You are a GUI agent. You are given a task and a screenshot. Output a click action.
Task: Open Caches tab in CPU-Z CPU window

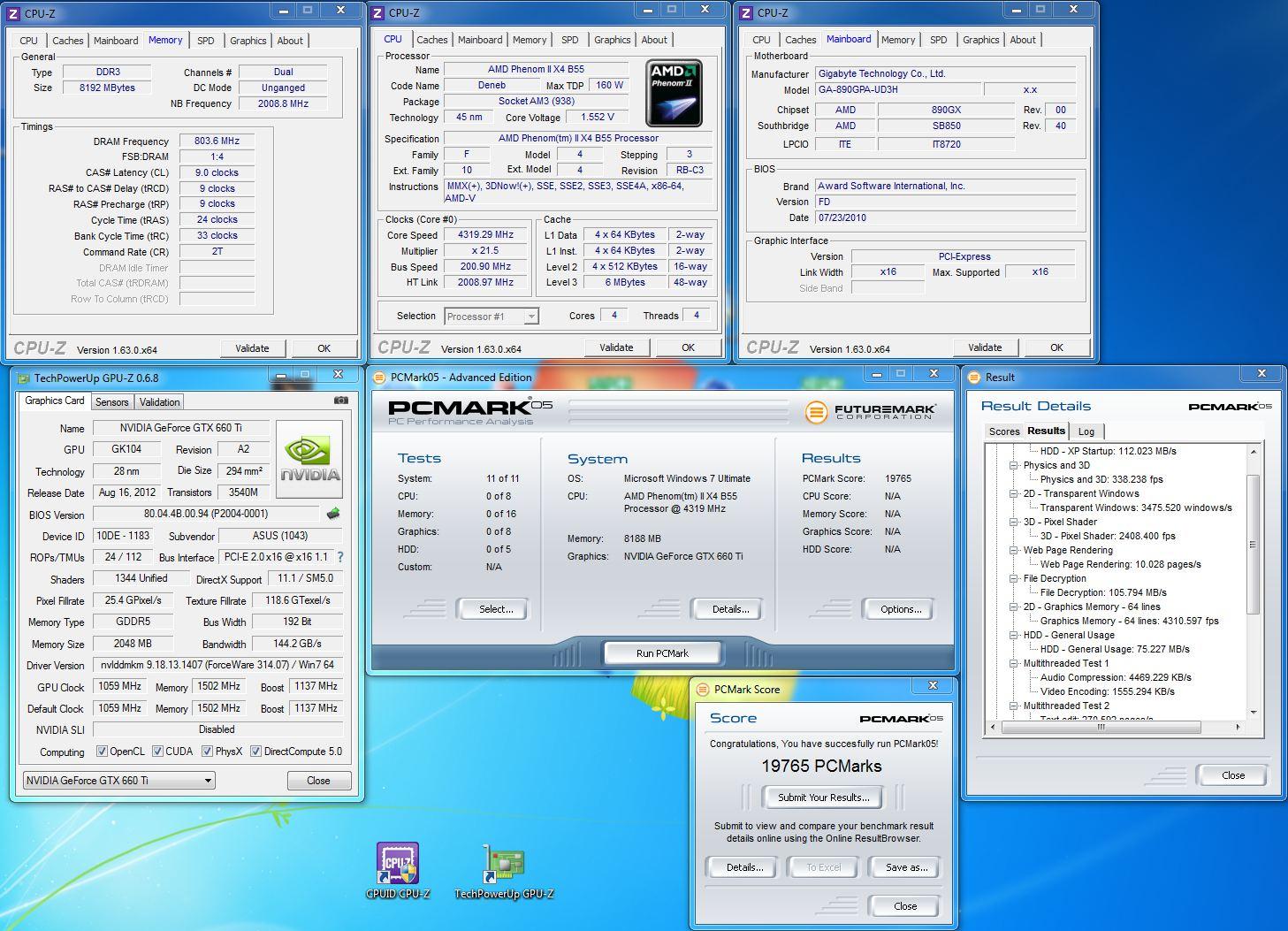tap(432, 40)
